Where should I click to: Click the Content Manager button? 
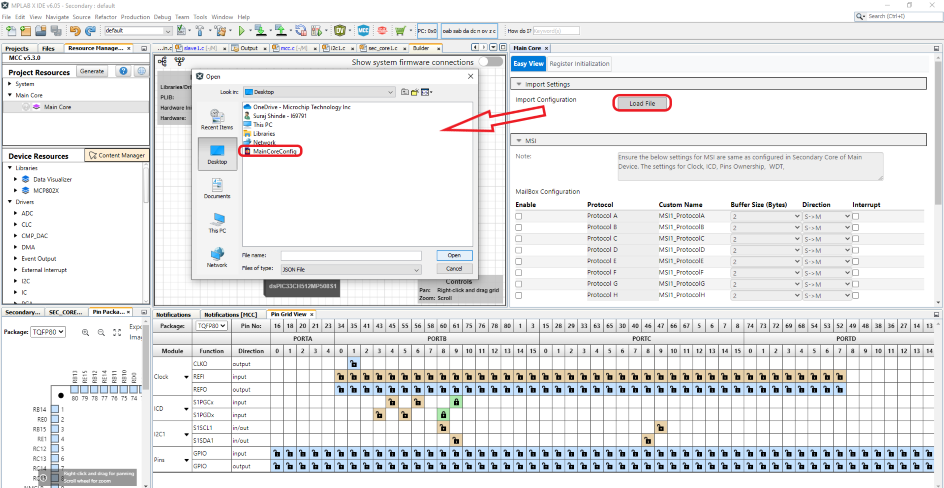click(x=117, y=155)
